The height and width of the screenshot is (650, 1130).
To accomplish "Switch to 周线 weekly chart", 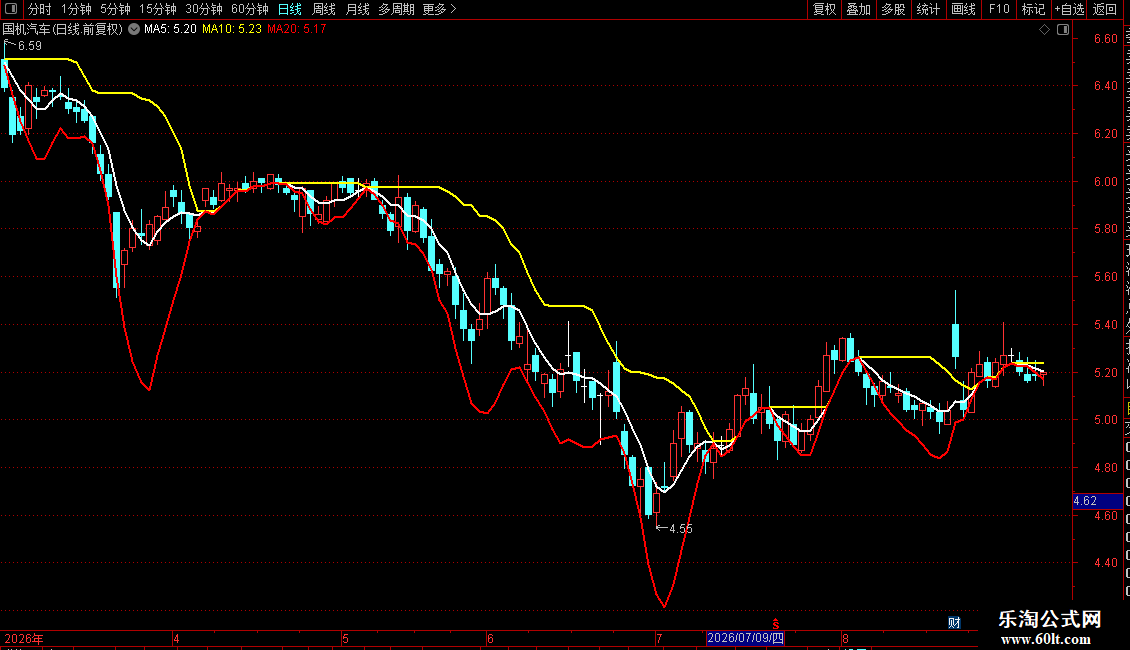I will [x=324, y=9].
